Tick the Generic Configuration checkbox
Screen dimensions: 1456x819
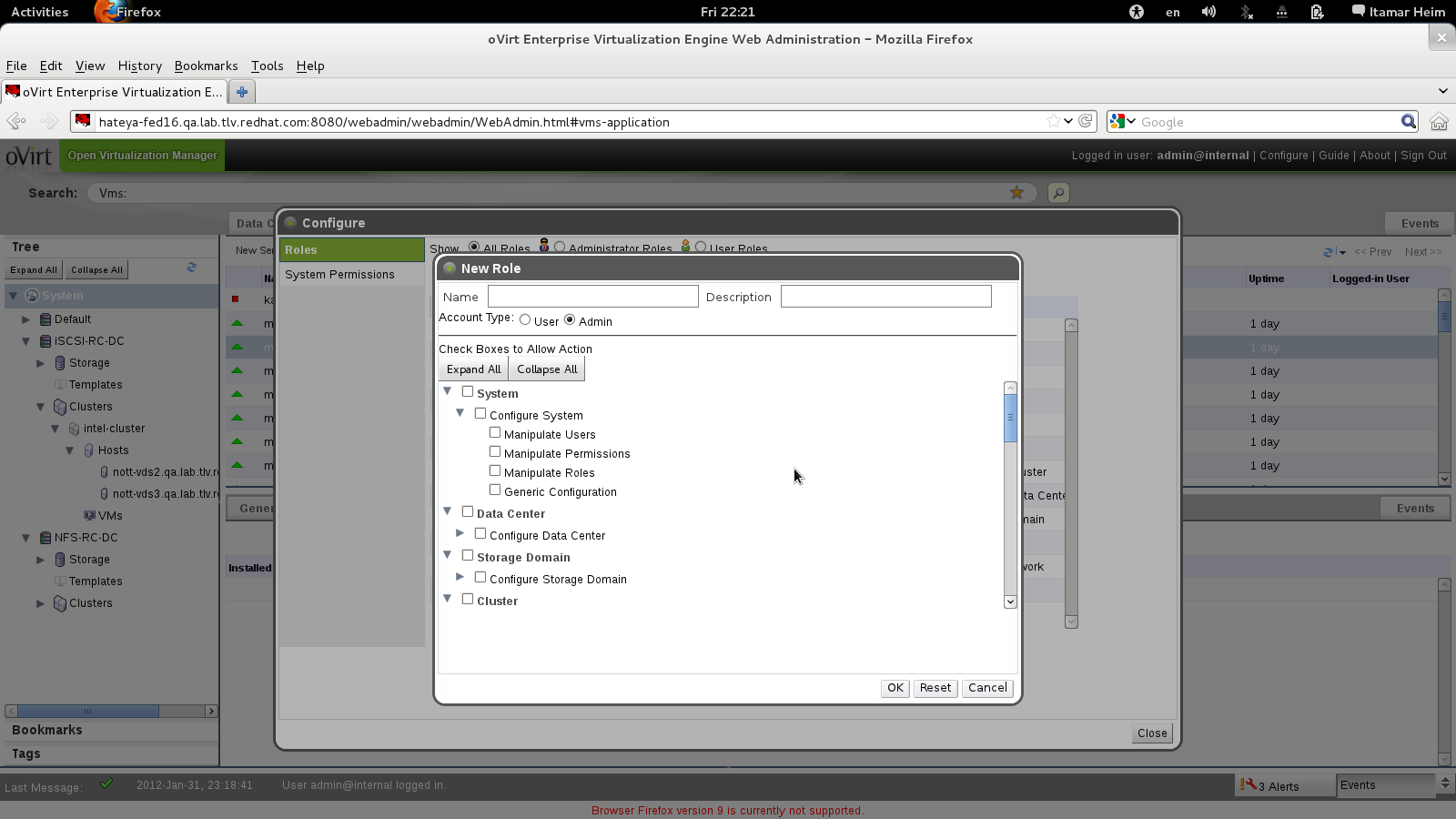pos(495,490)
